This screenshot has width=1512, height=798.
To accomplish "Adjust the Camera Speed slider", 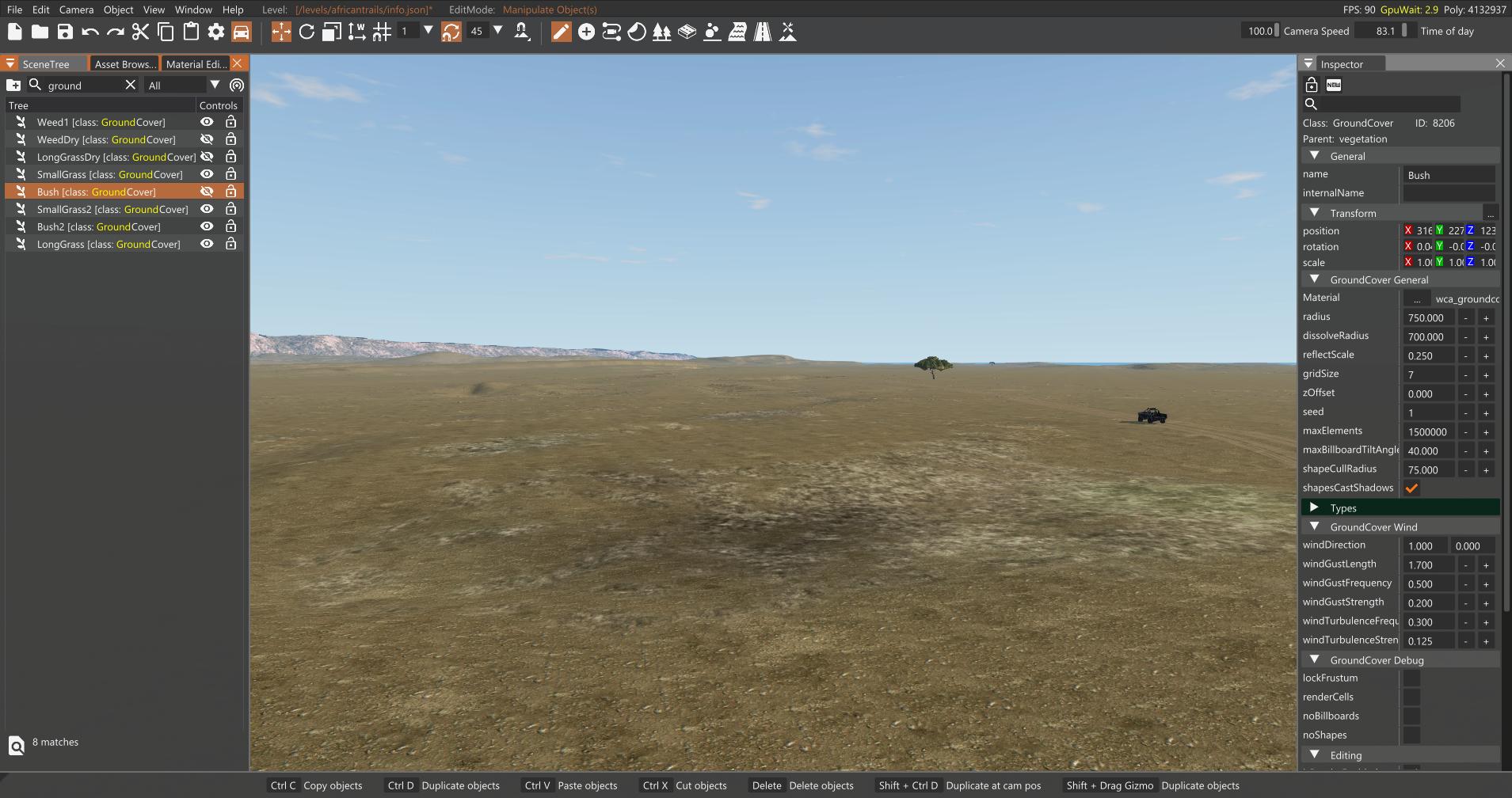I will pyautogui.click(x=1261, y=31).
